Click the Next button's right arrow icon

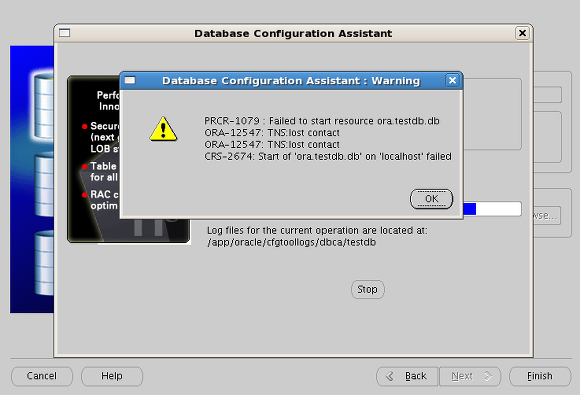[488, 377]
